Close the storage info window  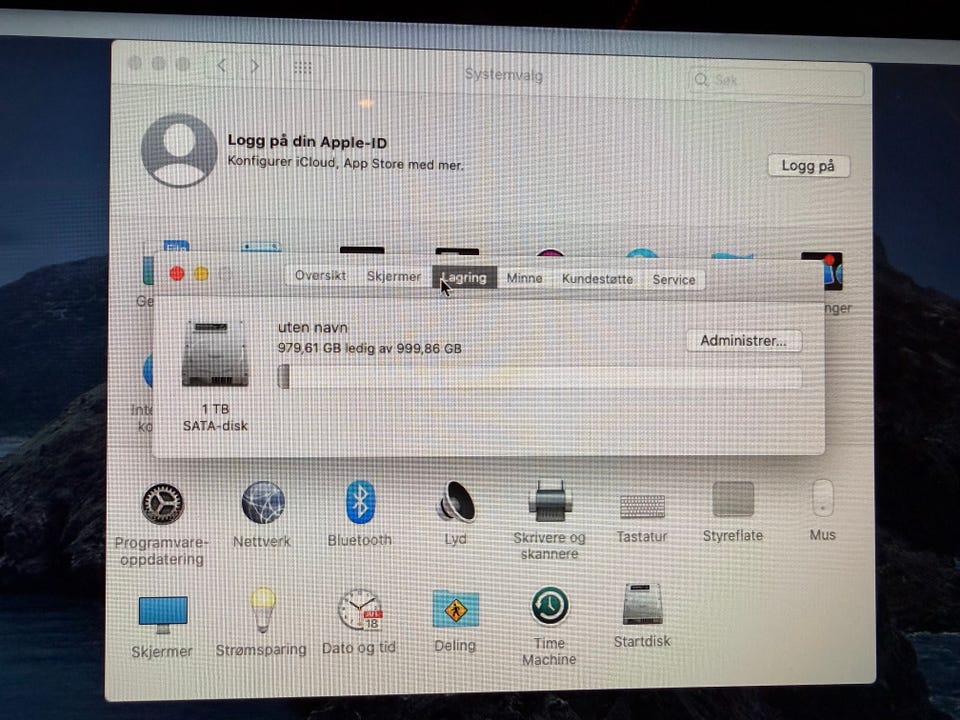(x=177, y=274)
